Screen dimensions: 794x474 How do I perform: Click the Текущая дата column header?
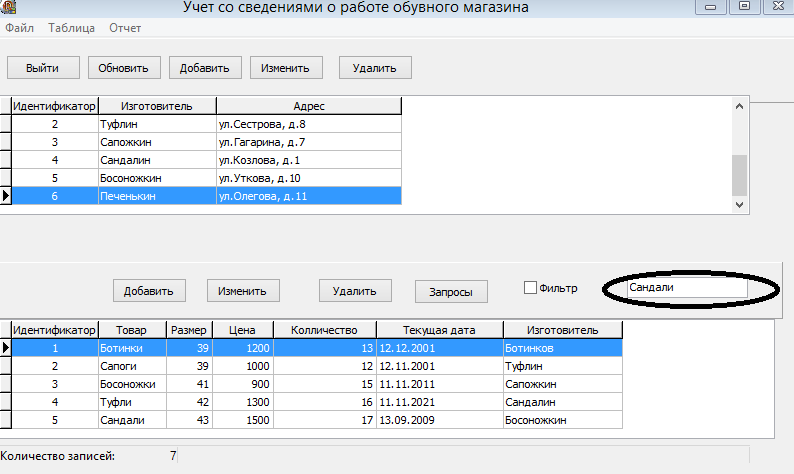point(440,330)
